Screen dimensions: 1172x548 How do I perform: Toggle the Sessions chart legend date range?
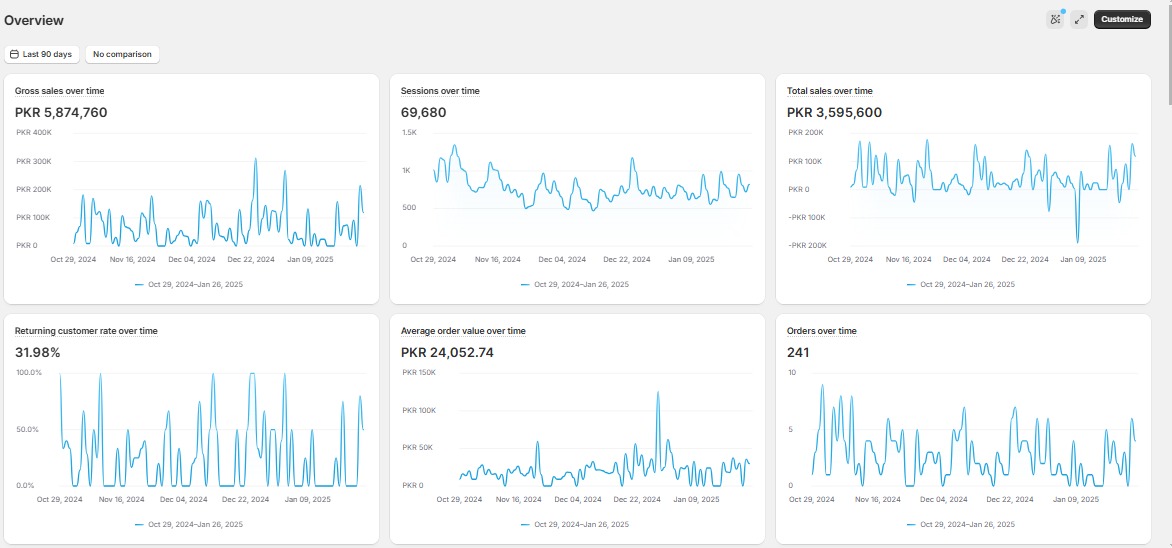[x=581, y=284]
